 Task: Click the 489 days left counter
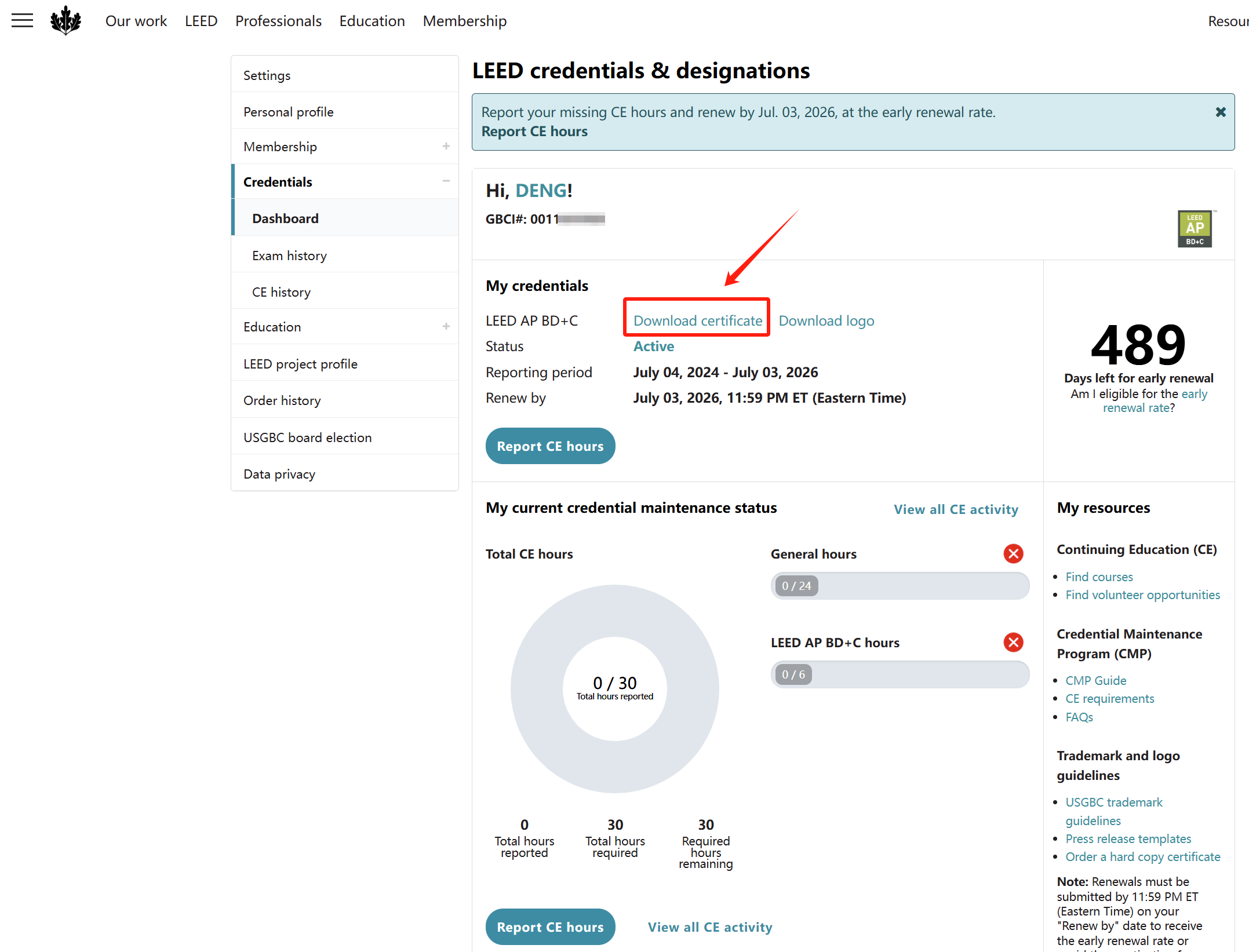click(x=1138, y=345)
